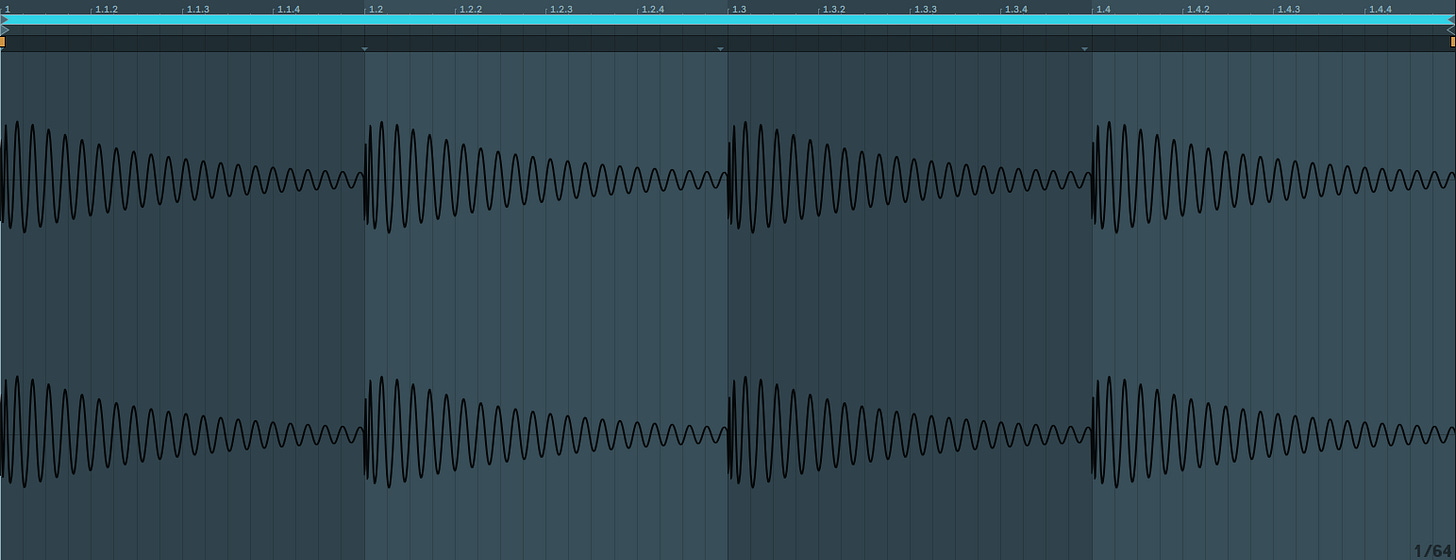1456x560 pixels.
Task: Select the clip end marker flag at right
Action: coord(1451,31)
